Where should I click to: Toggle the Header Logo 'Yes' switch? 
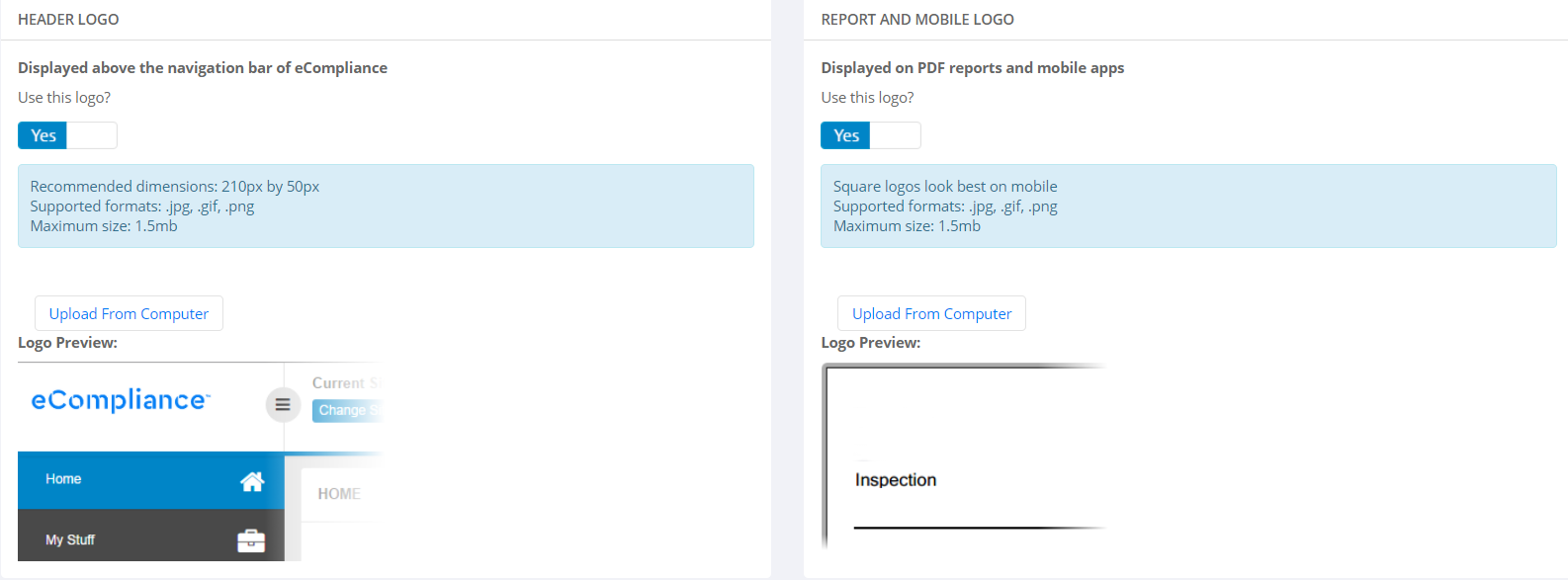point(67,135)
